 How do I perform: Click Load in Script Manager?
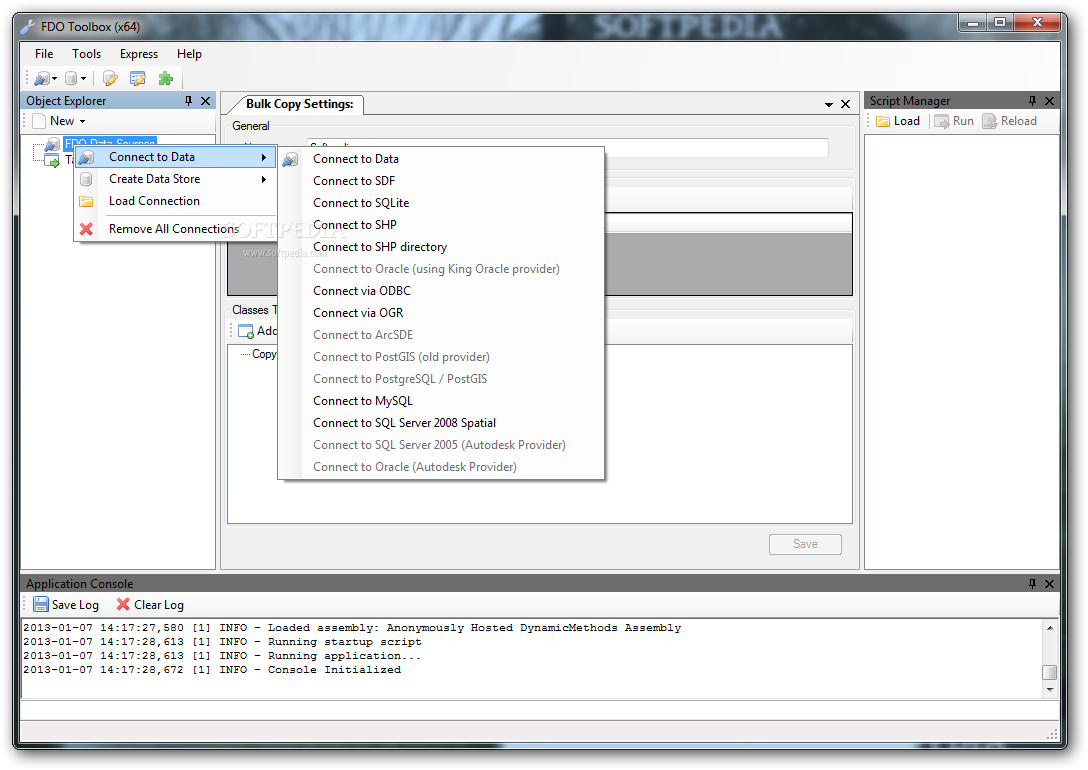click(898, 121)
